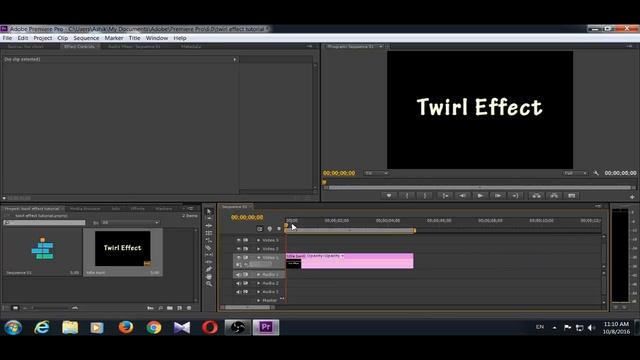640x360 pixels.
Task: Expand the Video 3 track
Action: [258, 240]
